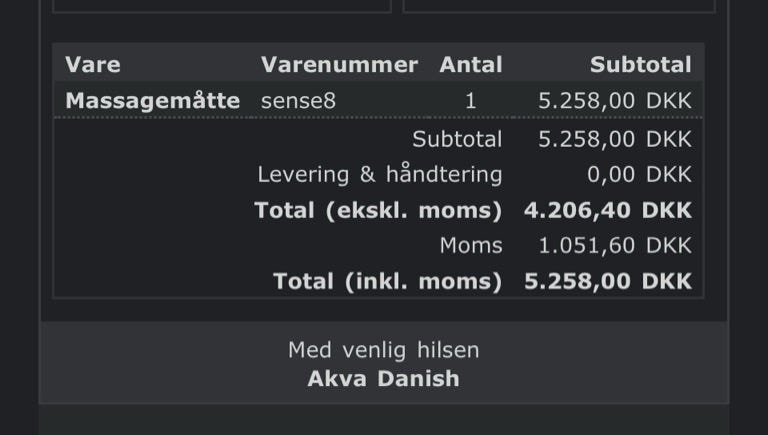
Task: Select the 0,00 DKK delivery amount
Action: coord(639,175)
